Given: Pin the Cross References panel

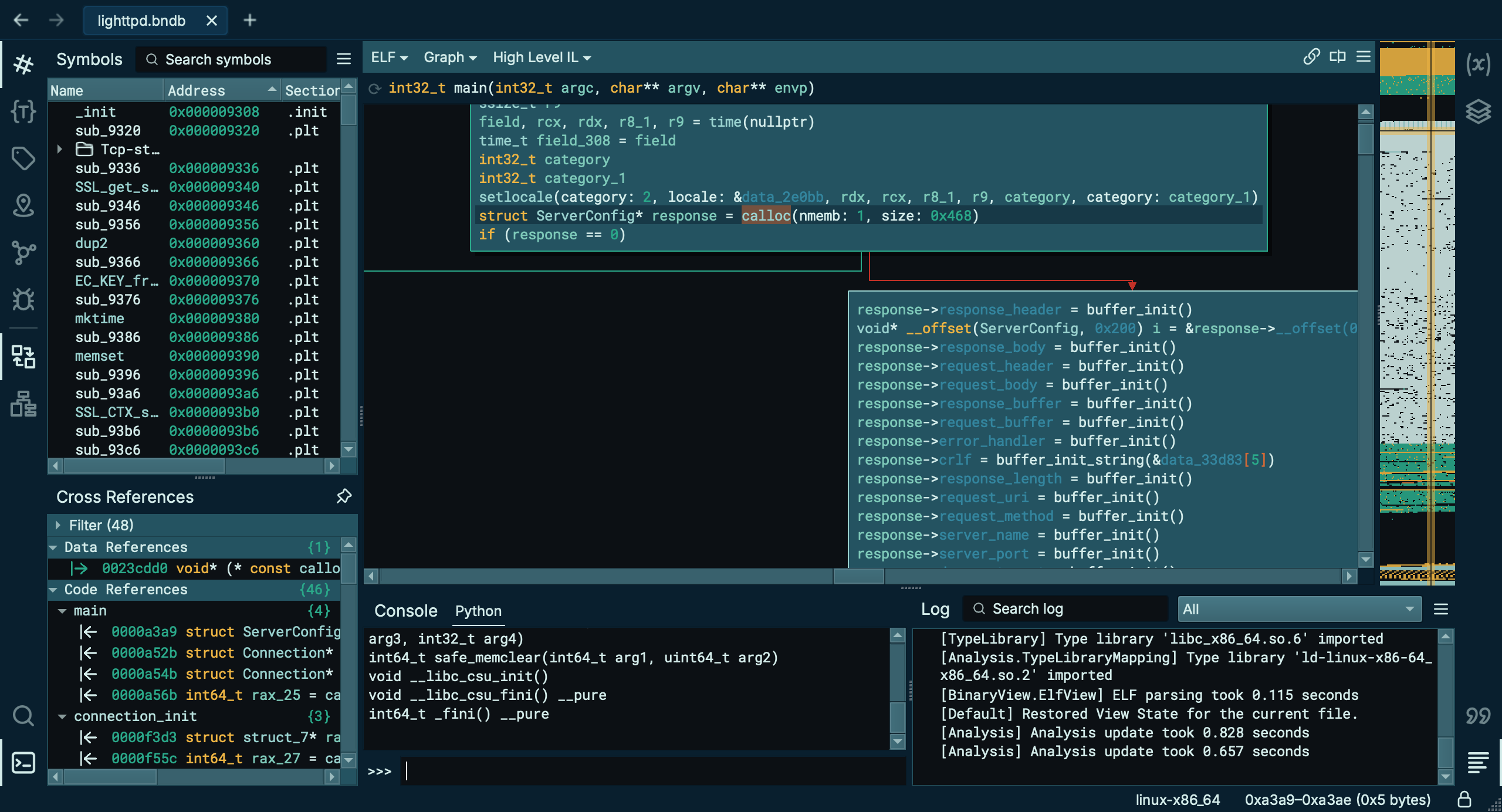Looking at the screenshot, I should click(x=344, y=496).
